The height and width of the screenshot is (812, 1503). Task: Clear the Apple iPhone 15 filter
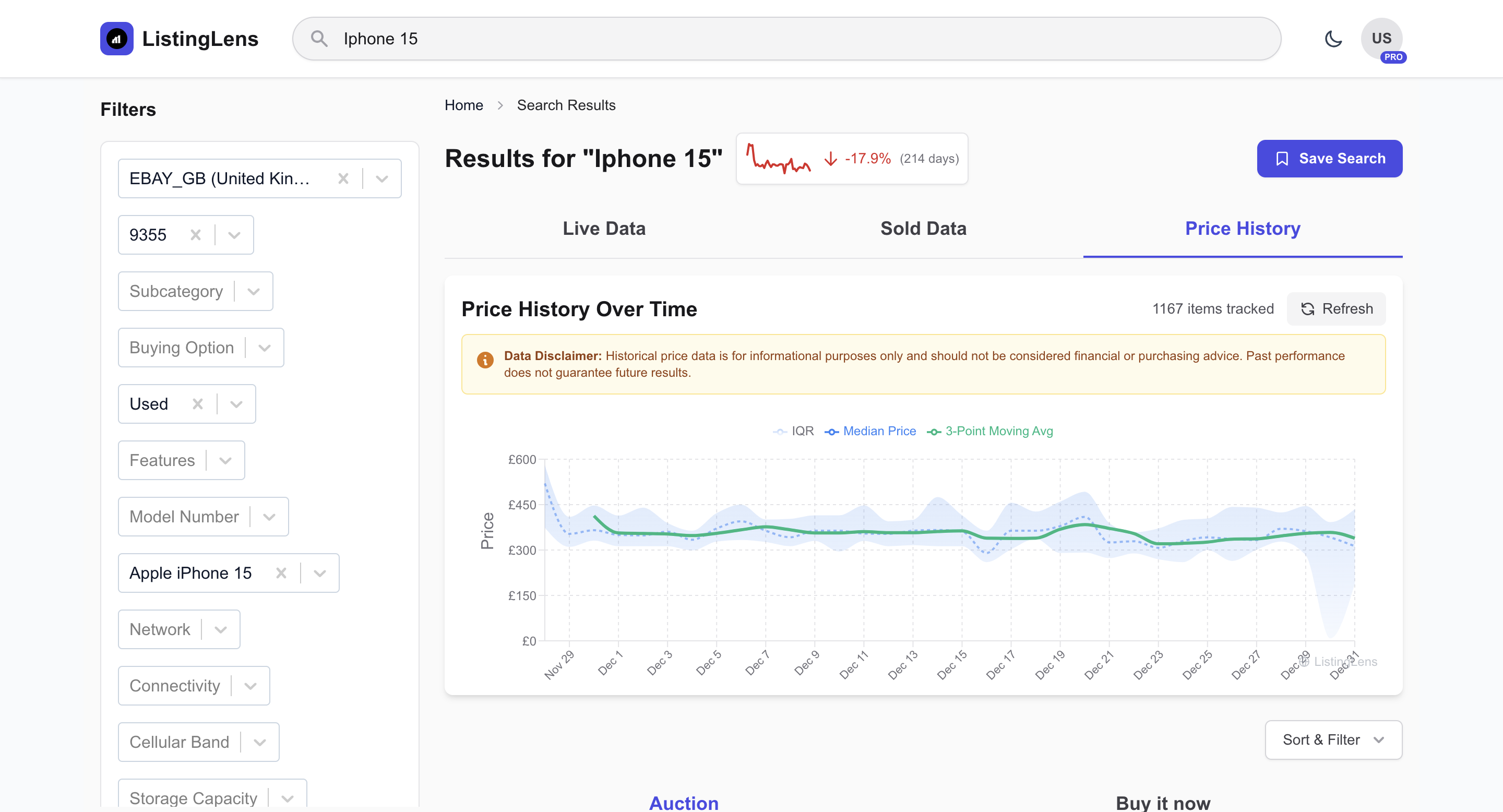281,572
